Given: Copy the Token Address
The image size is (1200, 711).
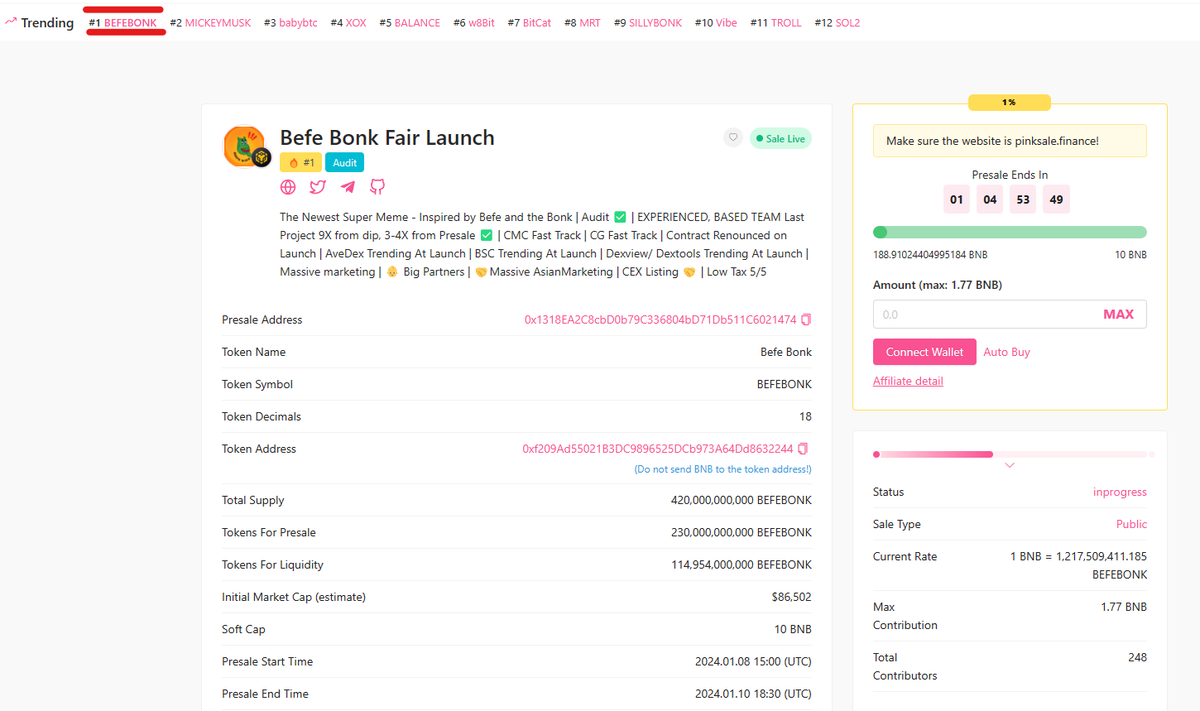Looking at the screenshot, I should 805,448.
